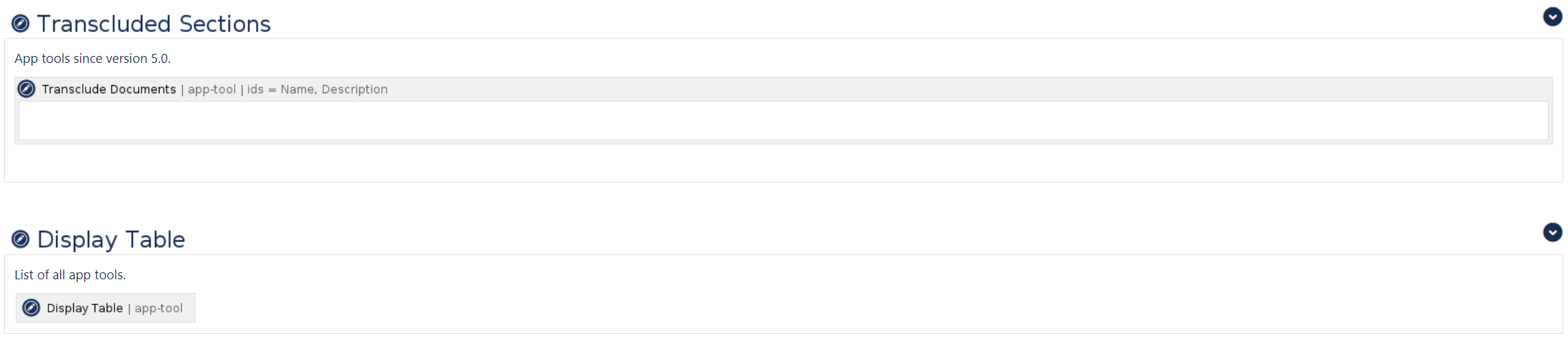The height and width of the screenshot is (347, 1568).
Task: Click app-tool text in Transclude Documents bar
Action: 211,89
